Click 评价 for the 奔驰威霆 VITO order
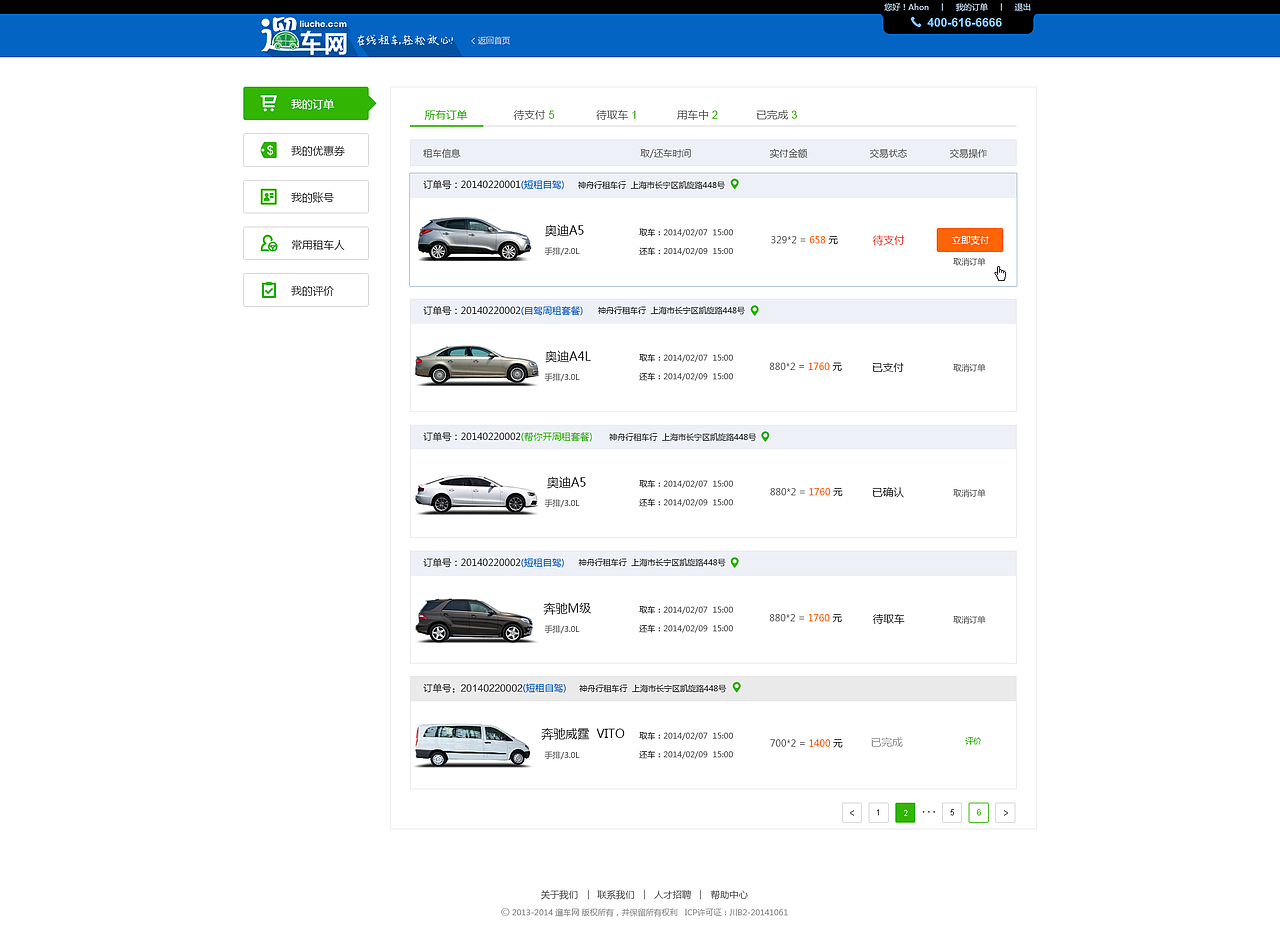Viewport: 1280px width, 940px height. pyautogui.click(x=973, y=741)
